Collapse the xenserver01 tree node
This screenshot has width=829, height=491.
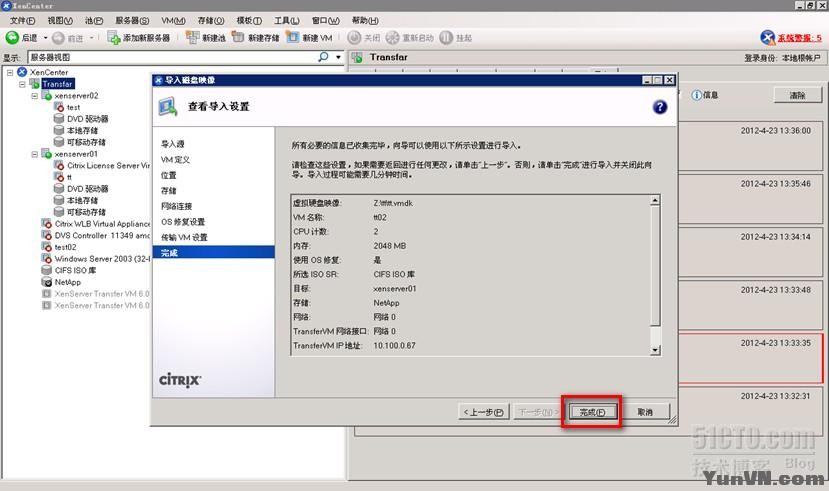(34, 154)
